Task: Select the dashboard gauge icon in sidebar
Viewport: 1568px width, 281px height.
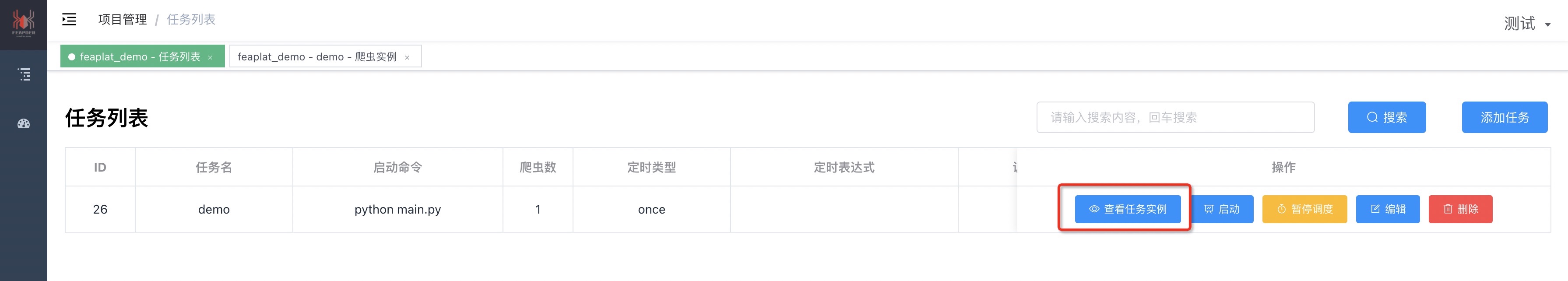Action: click(25, 123)
